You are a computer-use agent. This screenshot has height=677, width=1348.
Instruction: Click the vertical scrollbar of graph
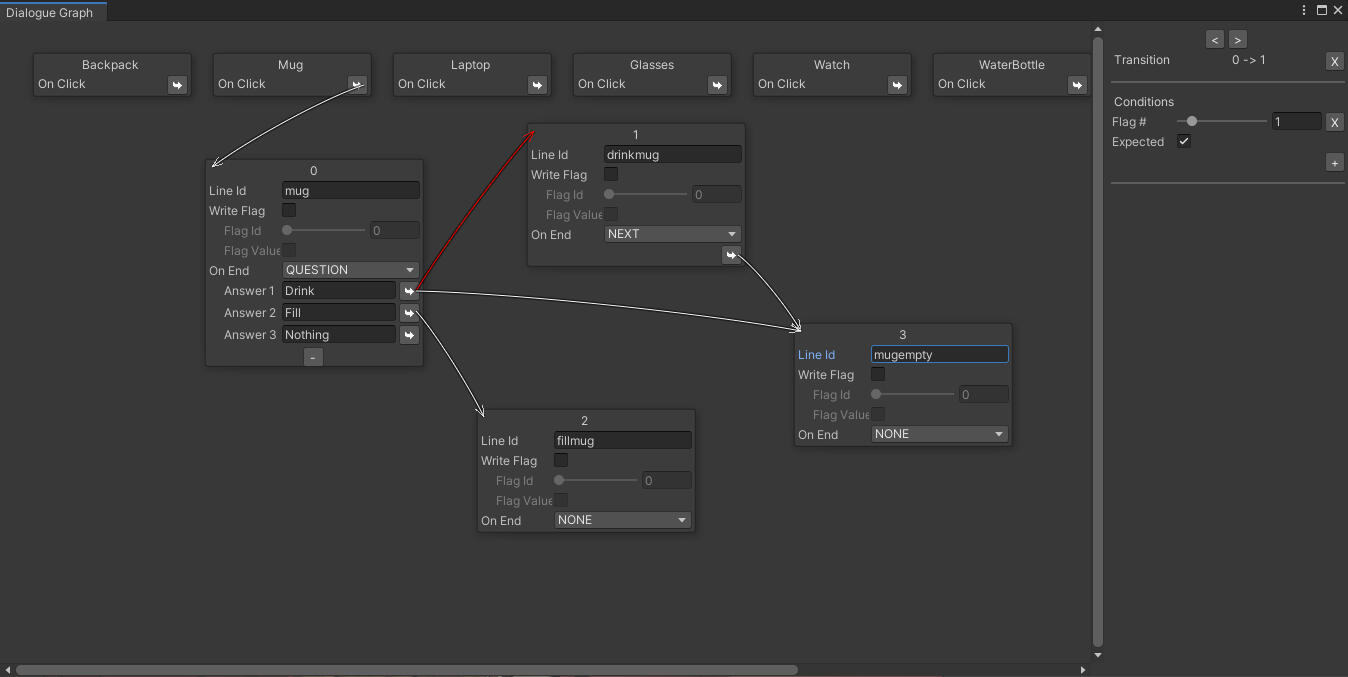1098,340
